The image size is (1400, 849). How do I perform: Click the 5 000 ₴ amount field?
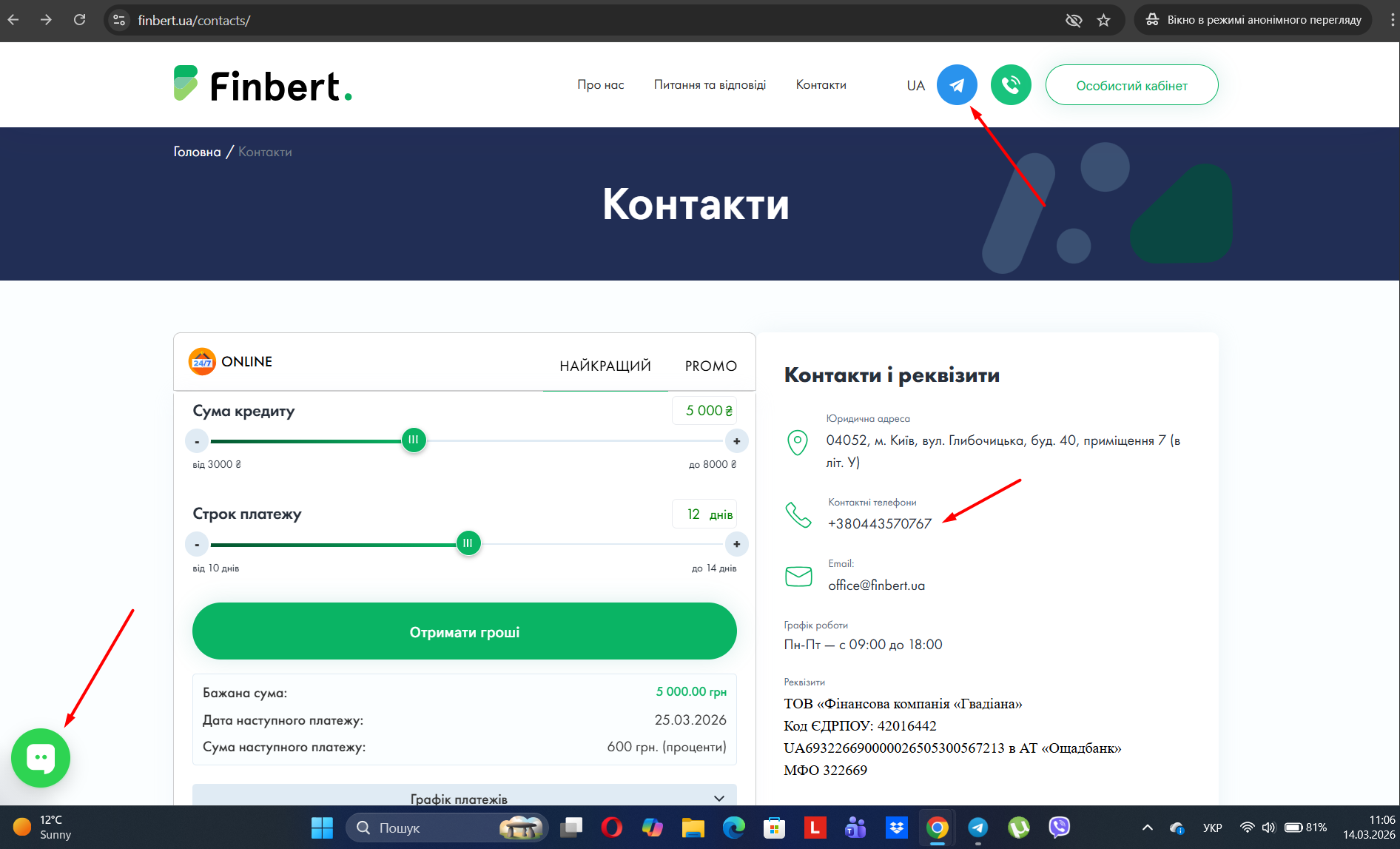pyautogui.click(x=704, y=411)
